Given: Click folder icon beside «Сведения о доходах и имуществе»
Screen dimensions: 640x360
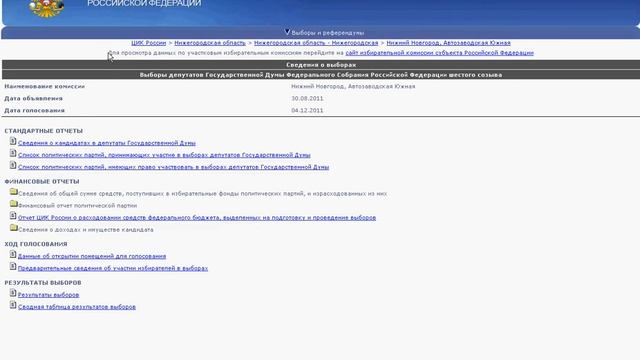Looking at the screenshot, I should [13, 227].
